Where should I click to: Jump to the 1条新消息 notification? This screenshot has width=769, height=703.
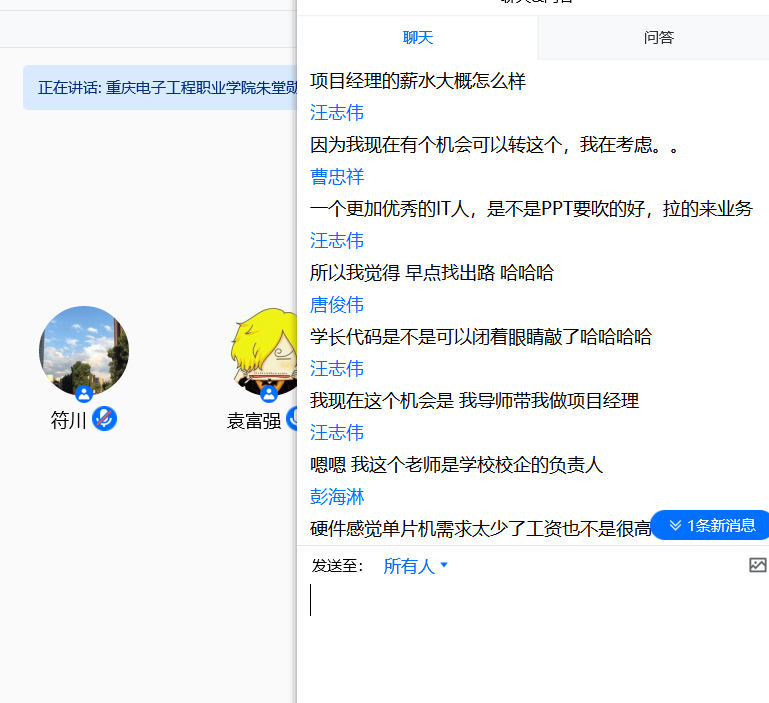710,525
